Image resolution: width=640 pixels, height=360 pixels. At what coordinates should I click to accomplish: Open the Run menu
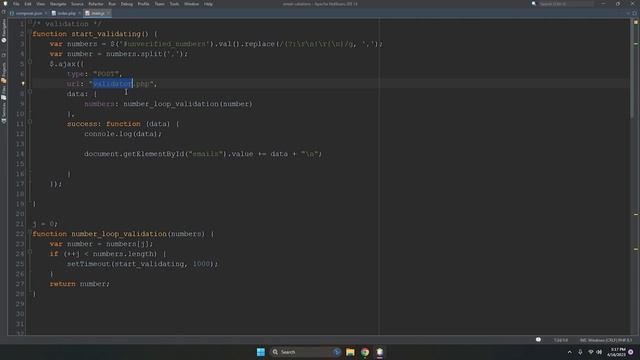pyautogui.click(x=112, y=4)
